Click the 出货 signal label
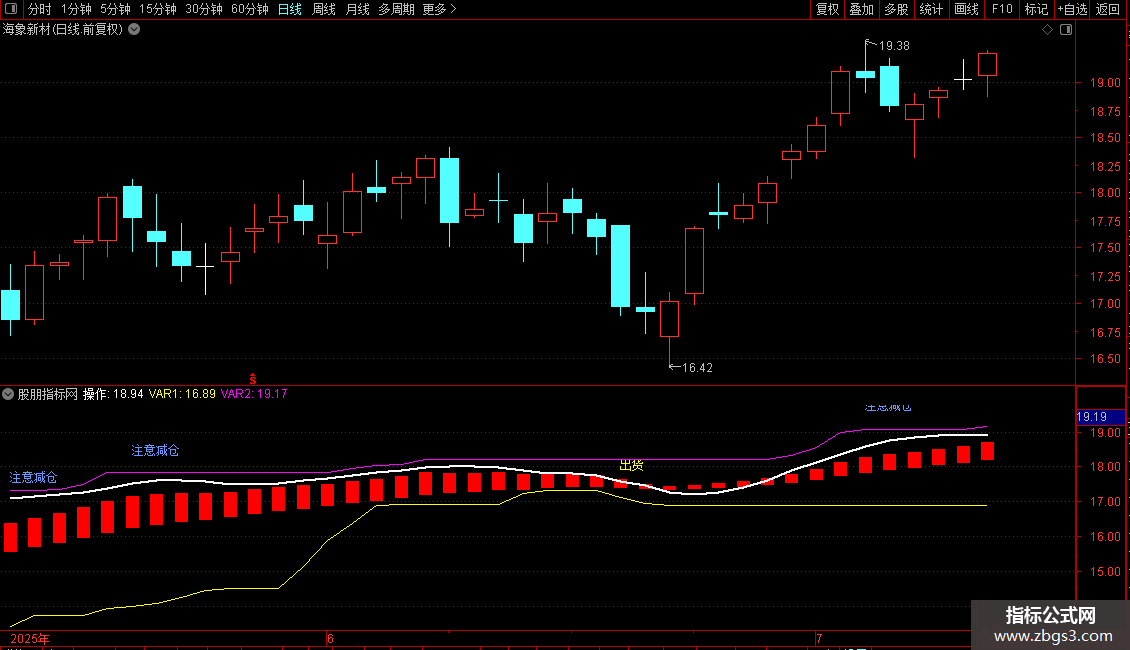Viewport: 1130px width, 650px height. coord(631,466)
